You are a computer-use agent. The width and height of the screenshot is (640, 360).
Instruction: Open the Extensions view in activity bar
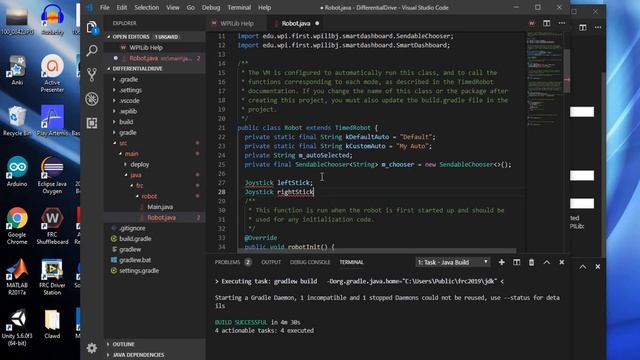92,123
